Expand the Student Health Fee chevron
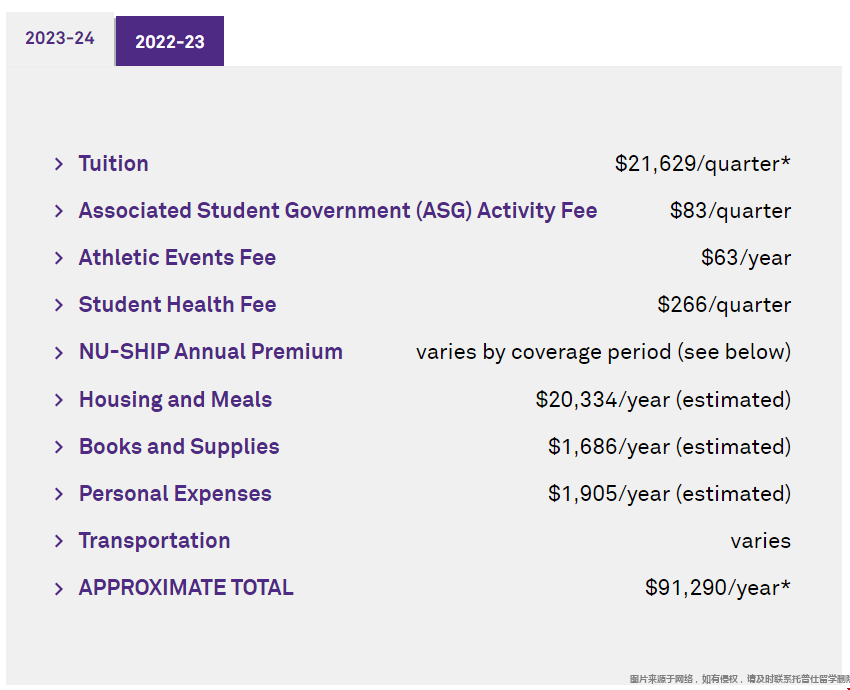This screenshot has width=850, height=690. coord(59,305)
